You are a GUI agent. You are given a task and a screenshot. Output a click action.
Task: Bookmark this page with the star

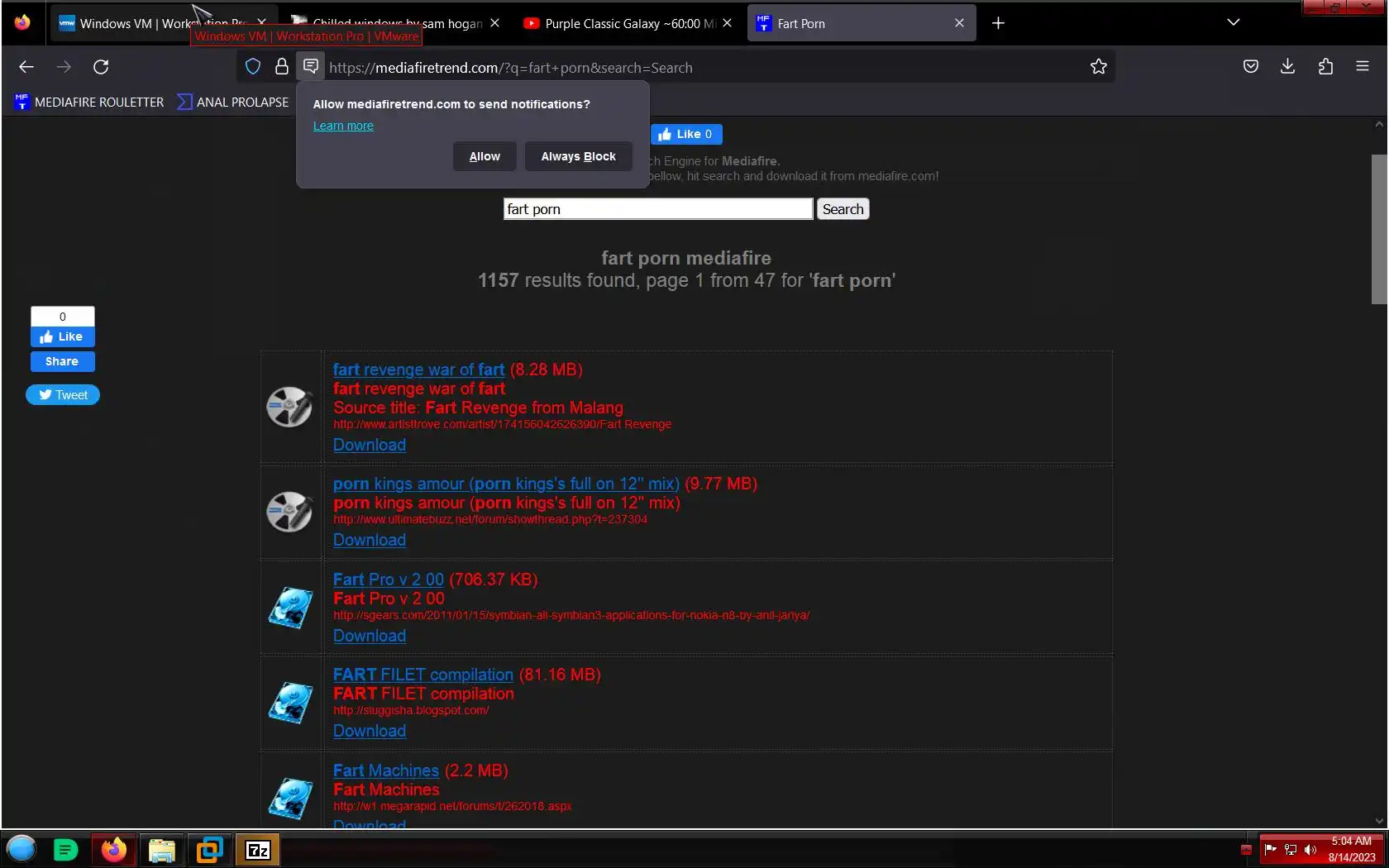pos(1098,67)
